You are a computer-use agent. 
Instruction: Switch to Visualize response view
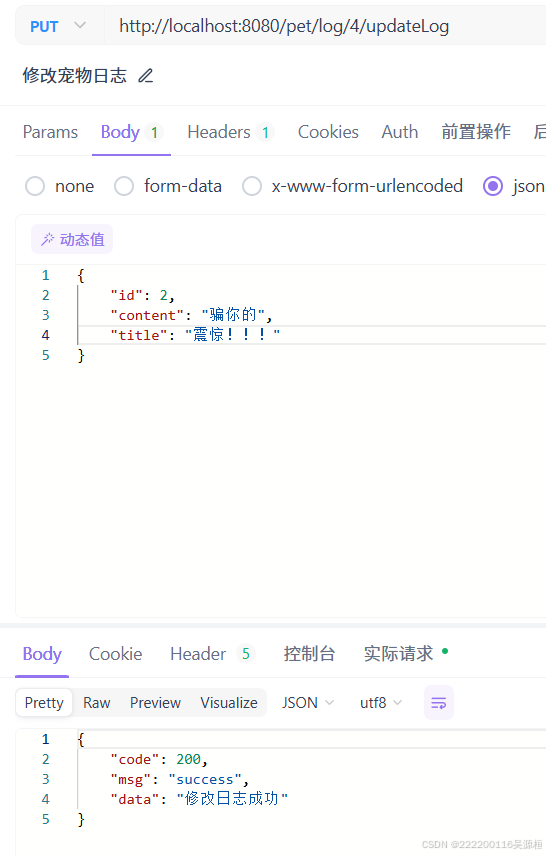pos(229,703)
